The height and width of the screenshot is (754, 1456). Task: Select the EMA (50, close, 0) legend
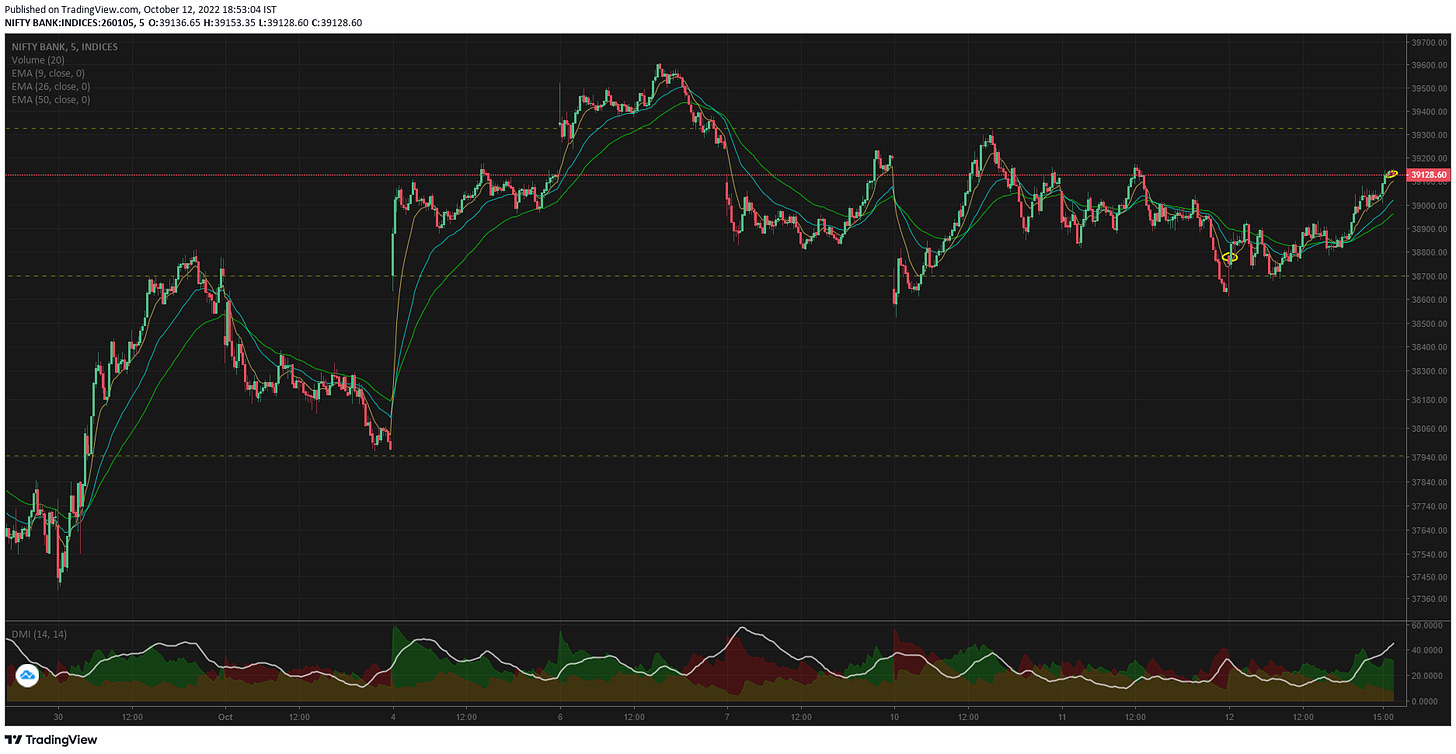(49, 100)
